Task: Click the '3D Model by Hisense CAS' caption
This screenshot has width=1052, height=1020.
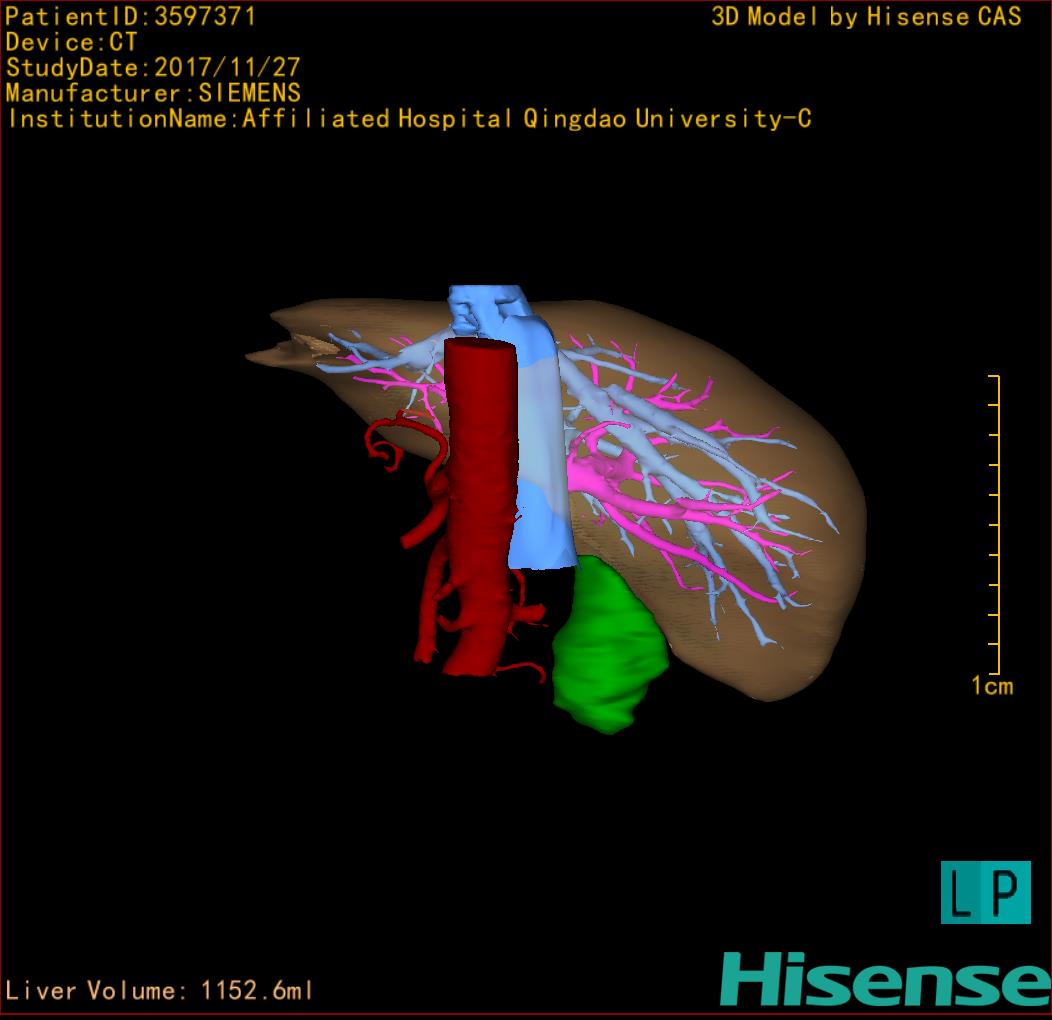Action: (866, 17)
